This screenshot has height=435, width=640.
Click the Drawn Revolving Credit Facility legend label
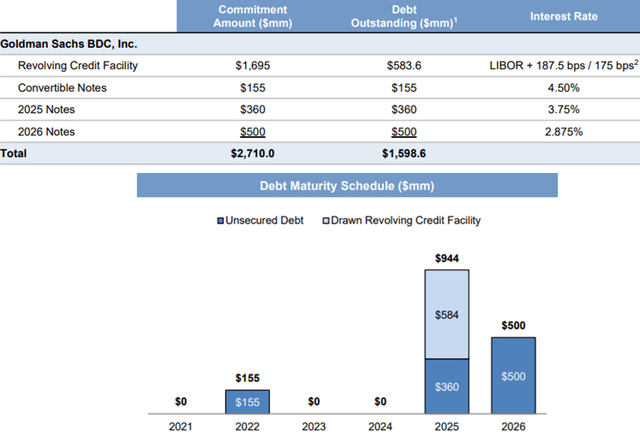406,220
